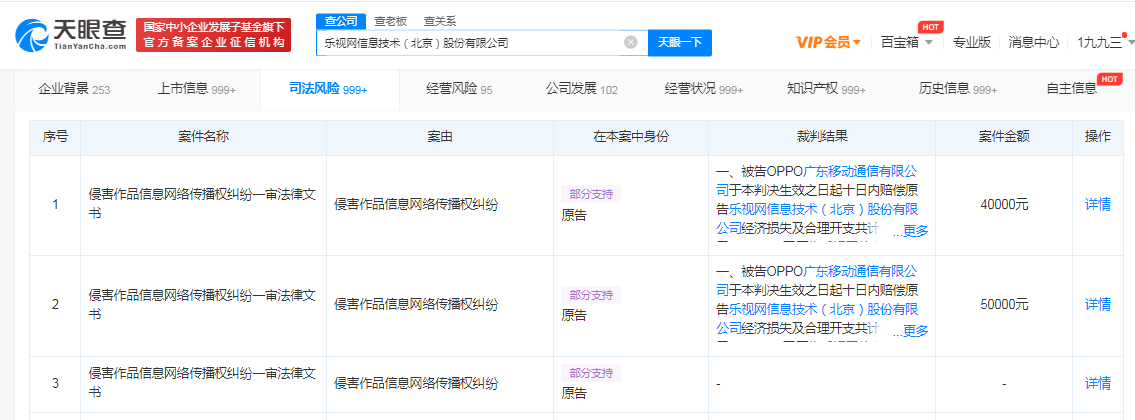1135x420 pixels.
Task: Select the 查关系 search tab
Action: (x=440, y=22)
